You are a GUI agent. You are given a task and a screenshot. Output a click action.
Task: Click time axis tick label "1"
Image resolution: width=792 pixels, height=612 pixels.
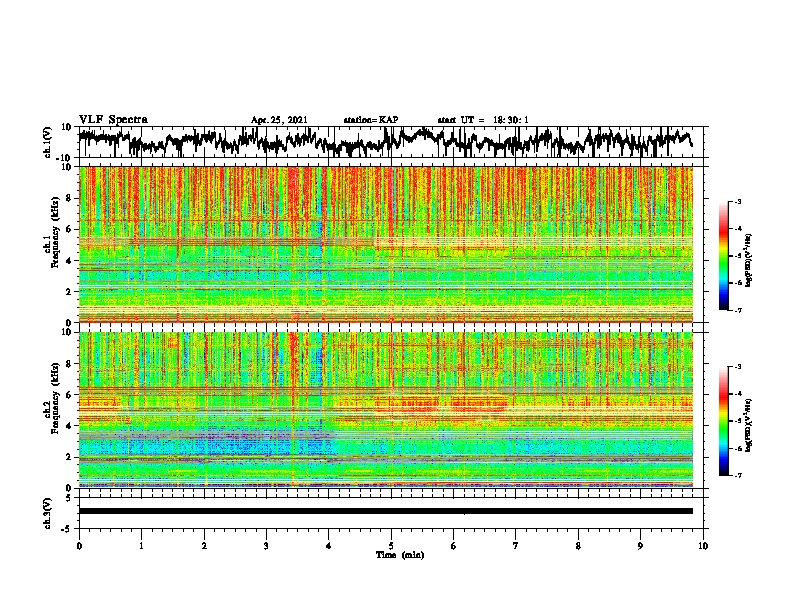coord(142,546)
